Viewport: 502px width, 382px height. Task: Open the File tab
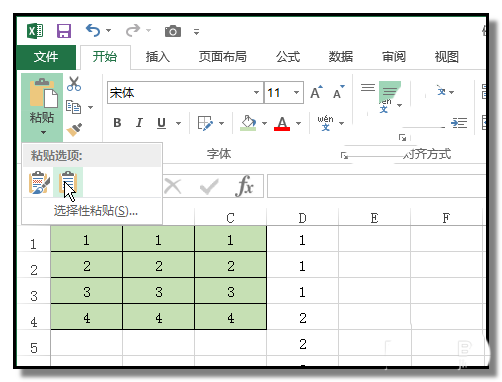tap(46, 57)
